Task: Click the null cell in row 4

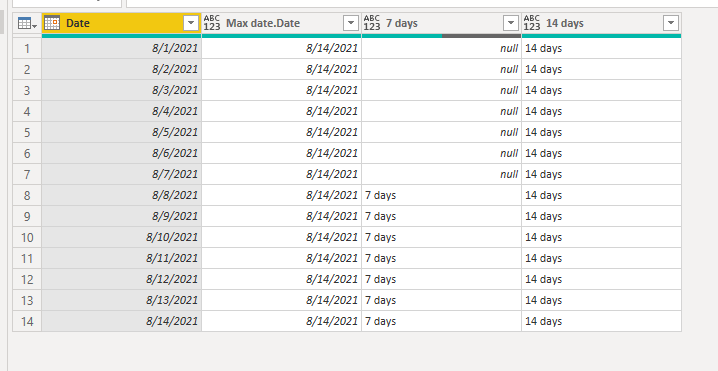Action: (x=441, y=111)
